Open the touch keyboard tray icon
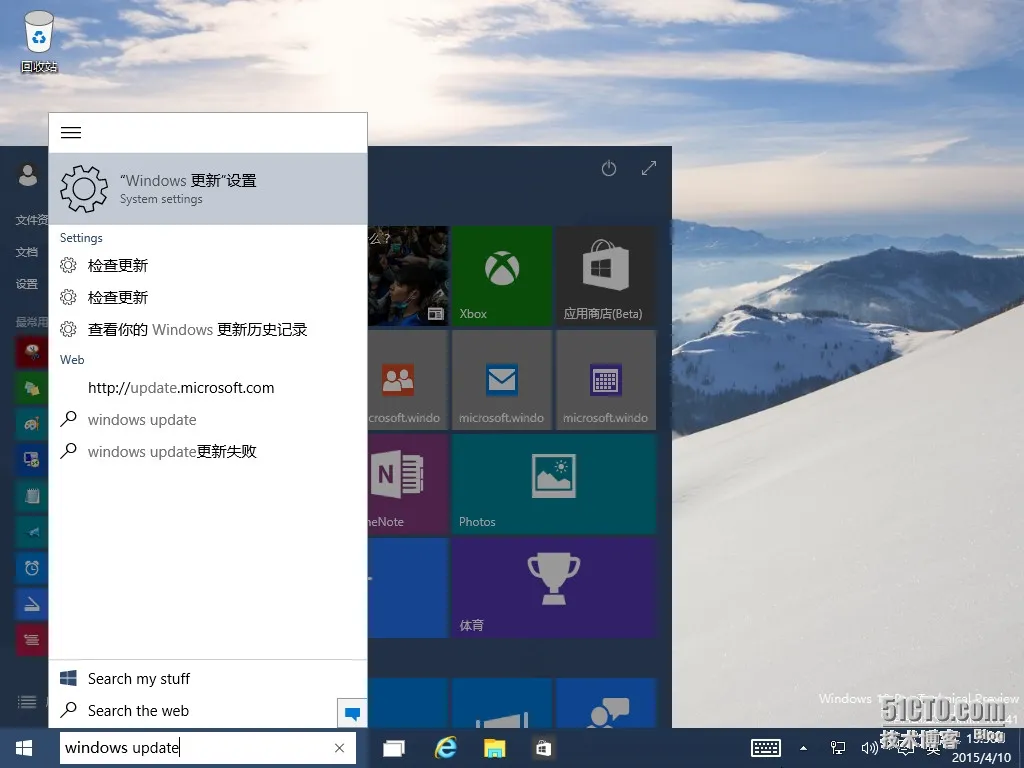Screen dimensions: 1024x768 pos(765,748)
